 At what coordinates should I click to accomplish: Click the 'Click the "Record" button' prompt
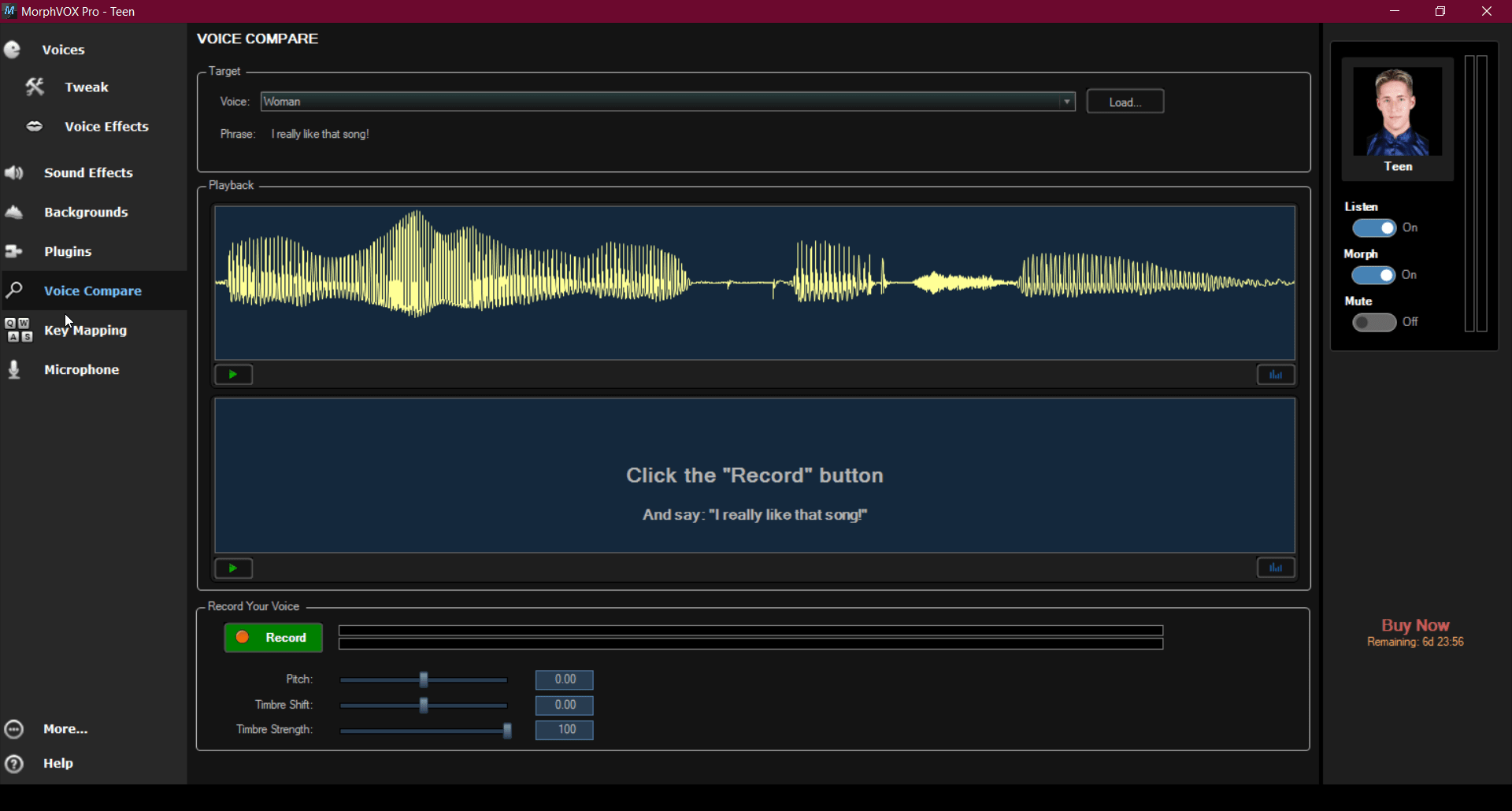[754, 476]
